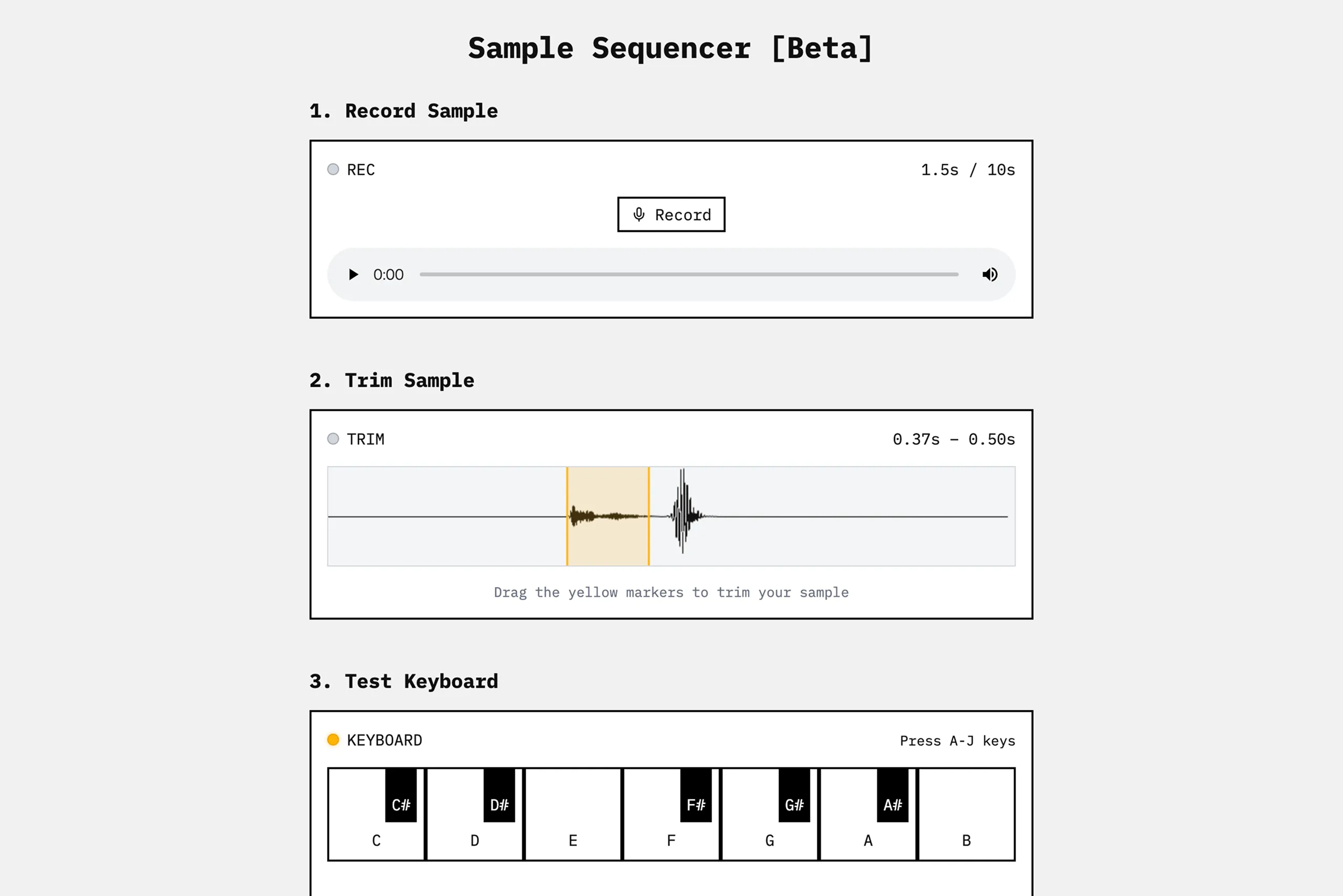Click the waveform spike after trim region
Image resolution: width=1343 pixels, height=896 pixels.
[x=683, y=512]
